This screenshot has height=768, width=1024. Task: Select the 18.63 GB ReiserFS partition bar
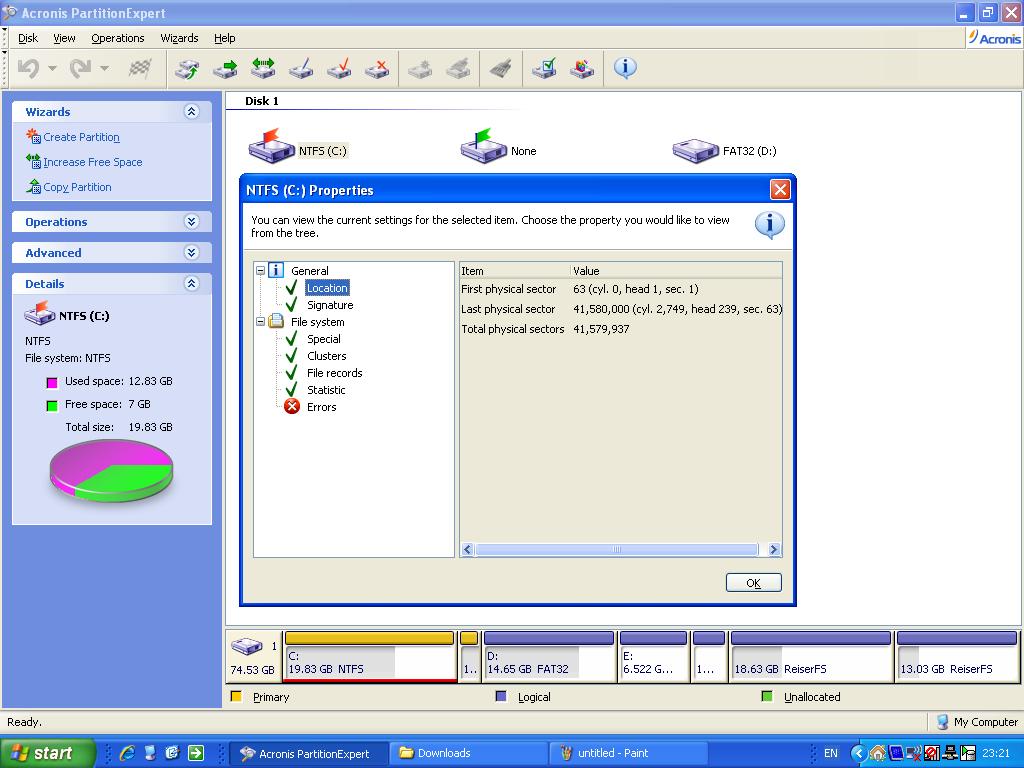(x=810, y=656)
